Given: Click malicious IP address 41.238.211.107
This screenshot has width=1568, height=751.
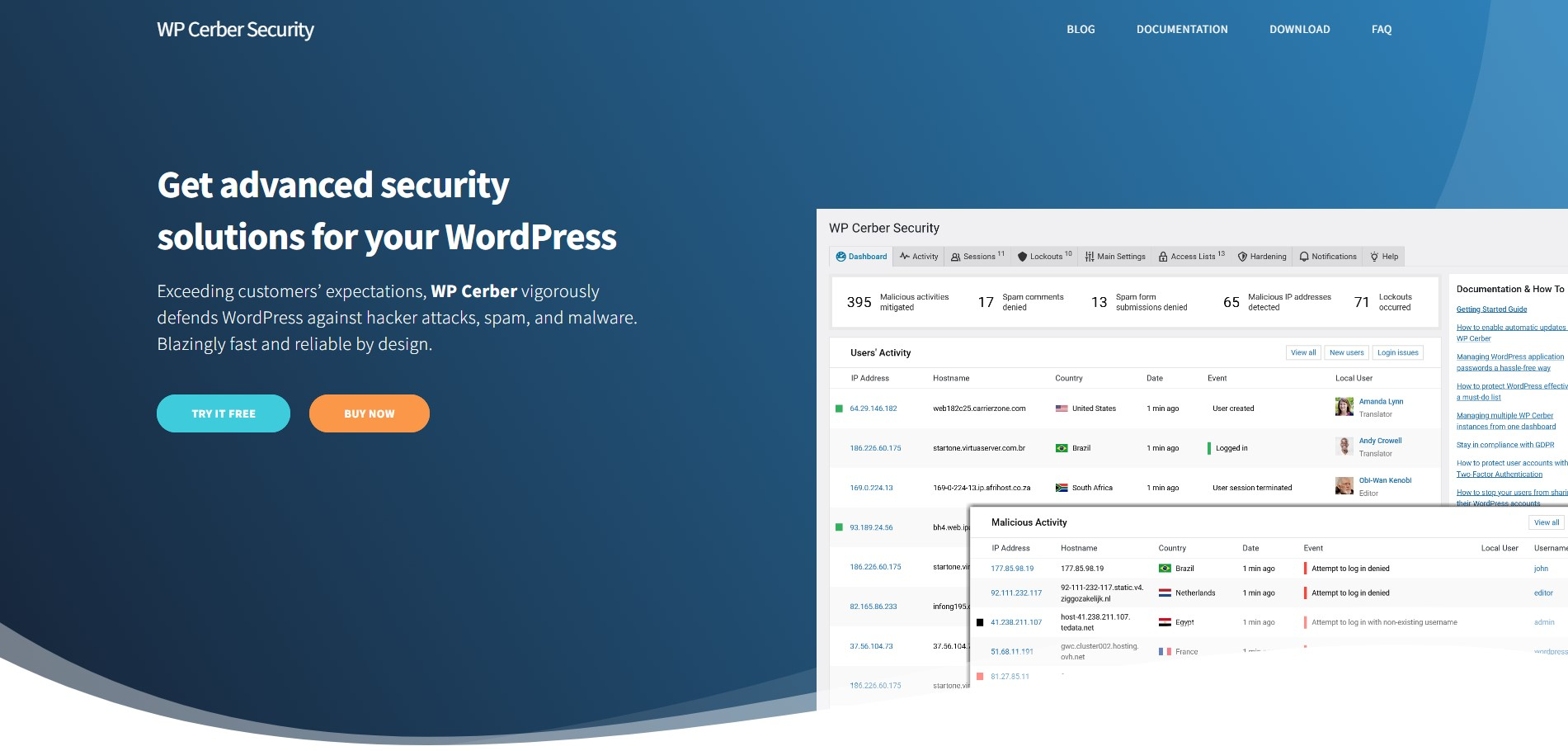Looking at the screenshot, I should tap(1016, 622).
